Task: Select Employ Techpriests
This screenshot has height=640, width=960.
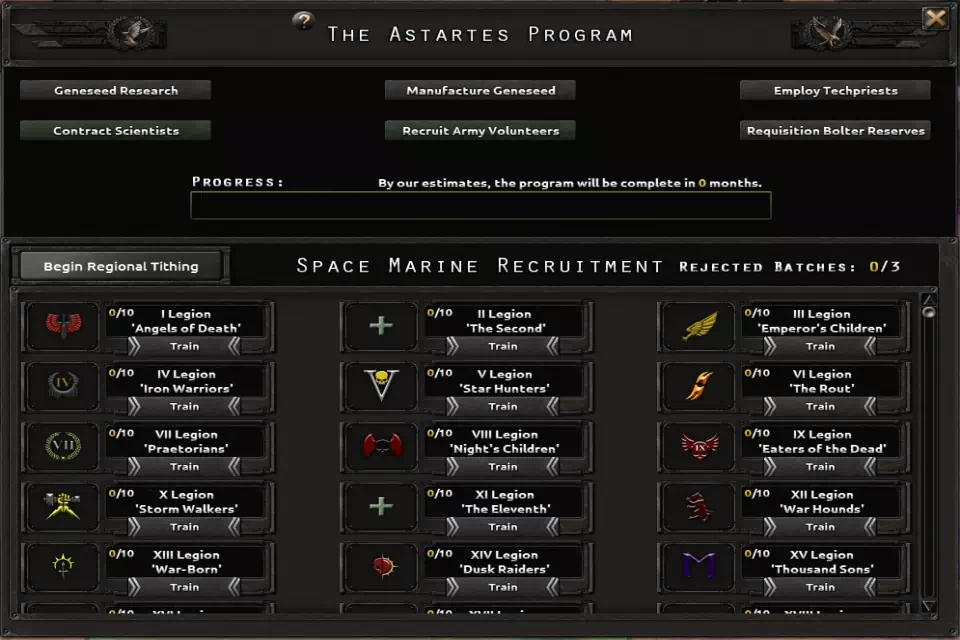Action: [x=834, y=90]
